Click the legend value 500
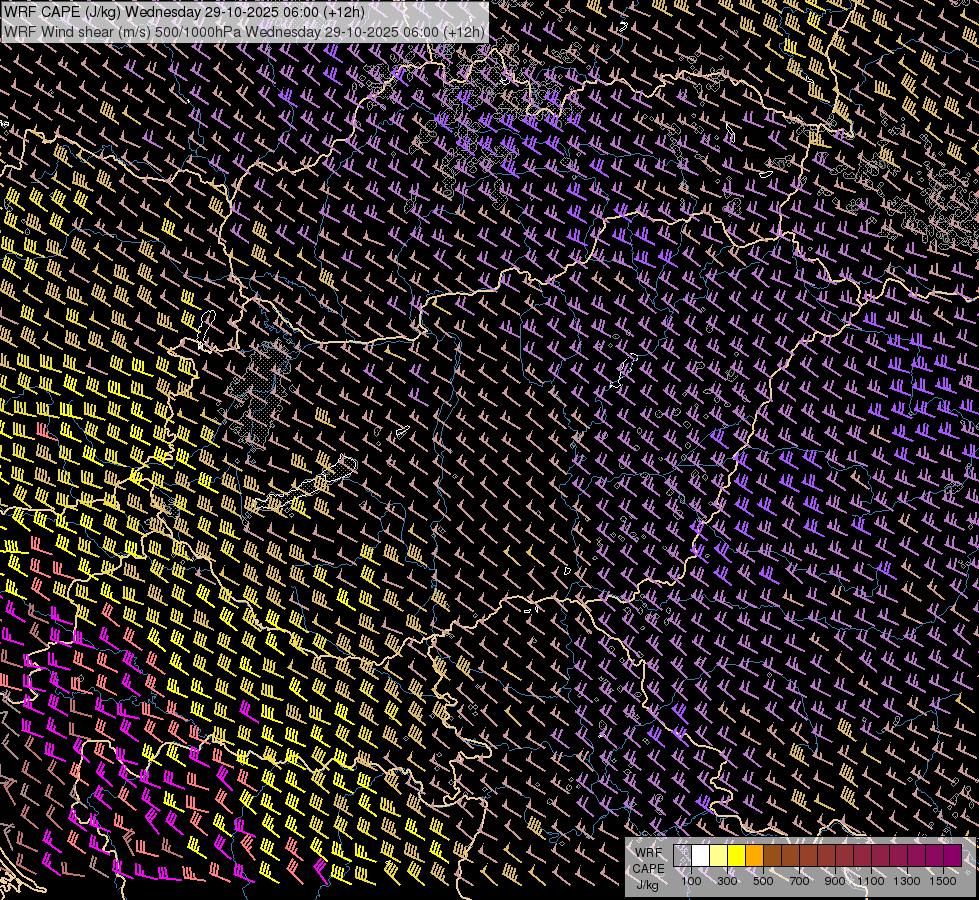The image size is (979, 900). tap(763, 881)
